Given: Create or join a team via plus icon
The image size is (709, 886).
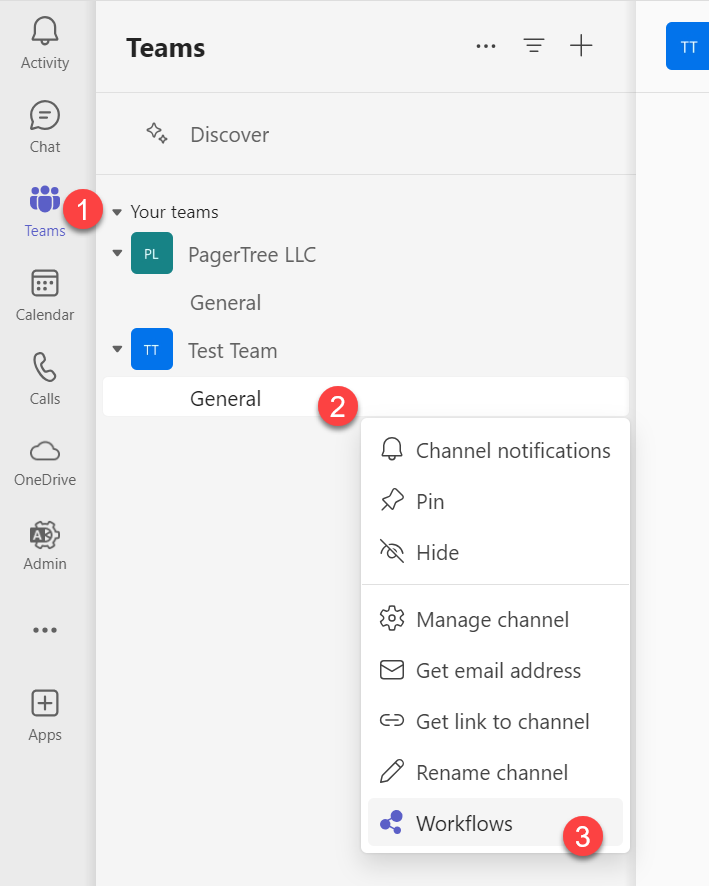Looking at the screenshot, I should point(581,45).
